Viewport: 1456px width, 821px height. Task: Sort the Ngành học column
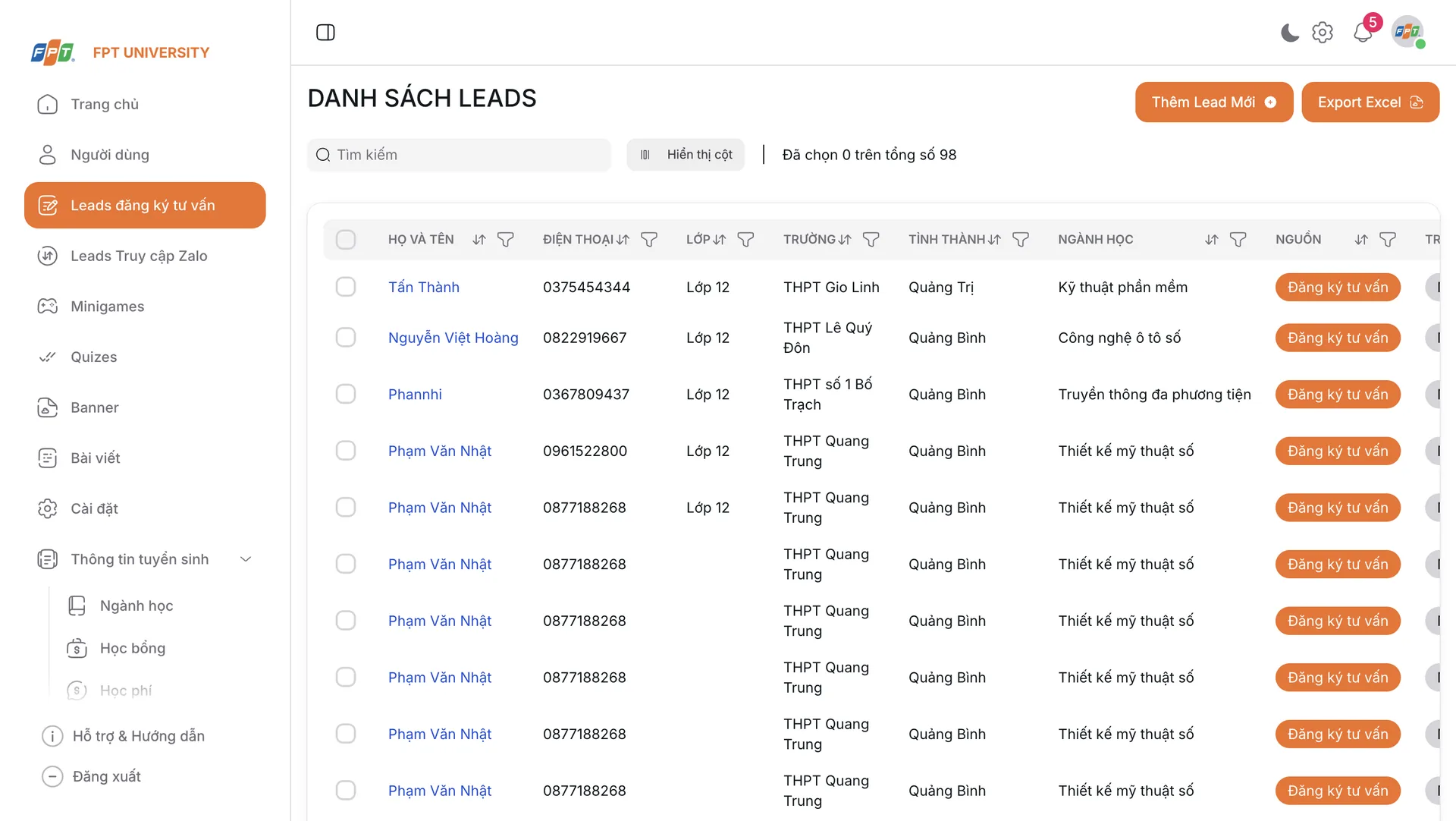(1211, 240)
